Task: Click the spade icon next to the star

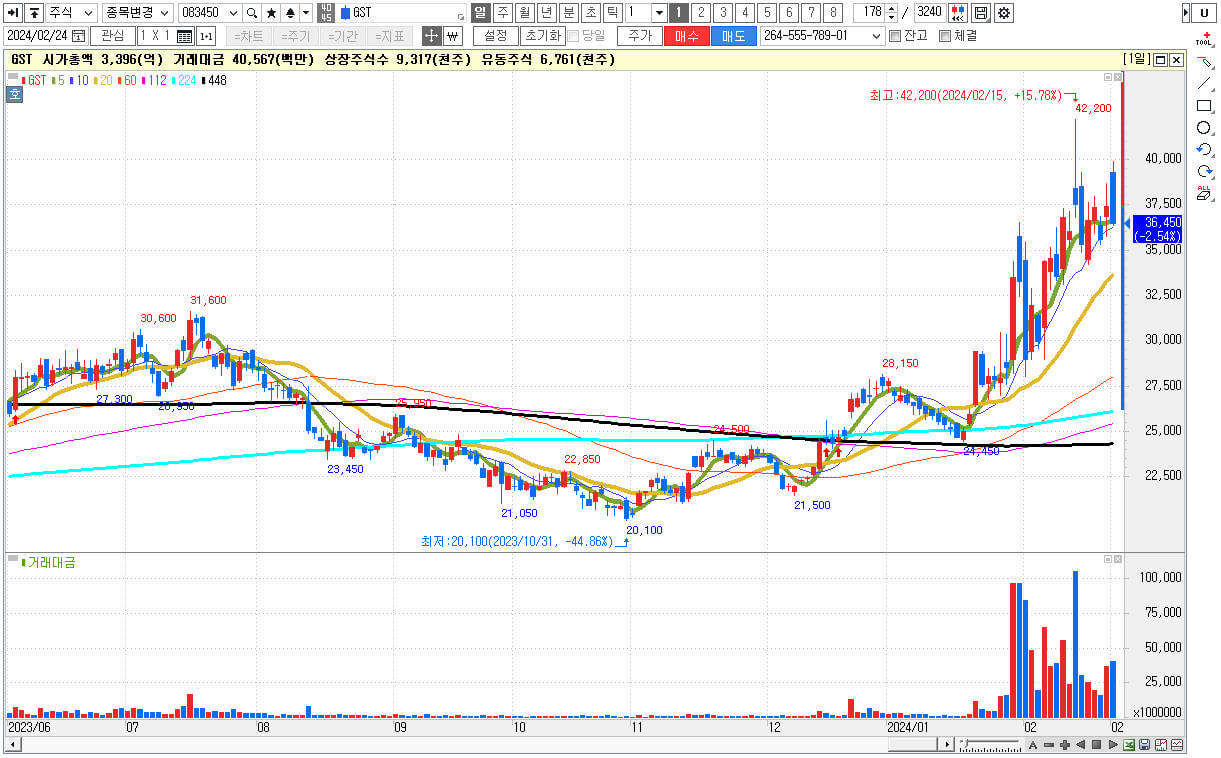Action: pyautogui.click(x=289, y=13)
